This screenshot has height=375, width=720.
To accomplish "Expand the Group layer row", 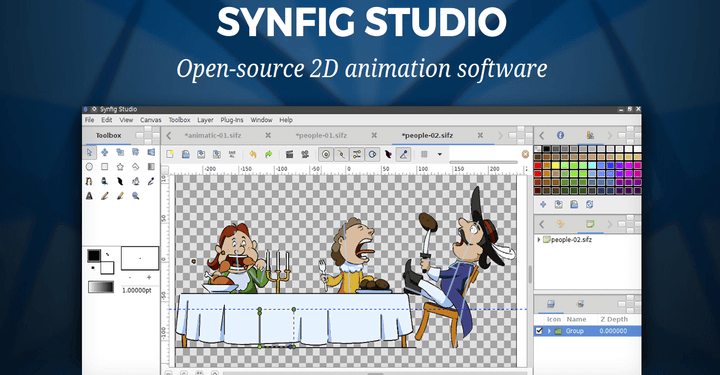I will (x=549, y=330).
